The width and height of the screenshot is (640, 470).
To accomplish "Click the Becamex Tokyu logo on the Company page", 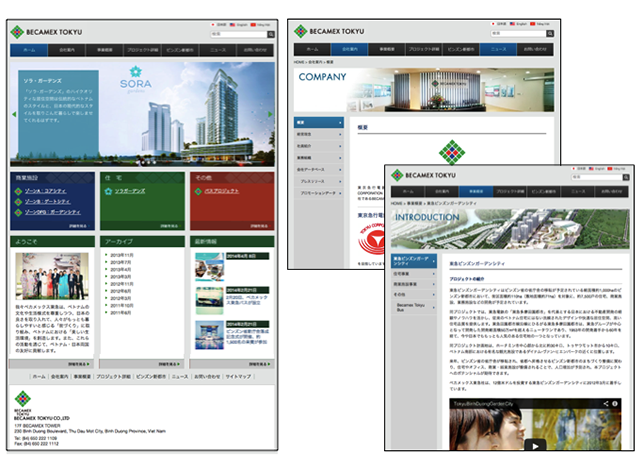I will 329,31.
